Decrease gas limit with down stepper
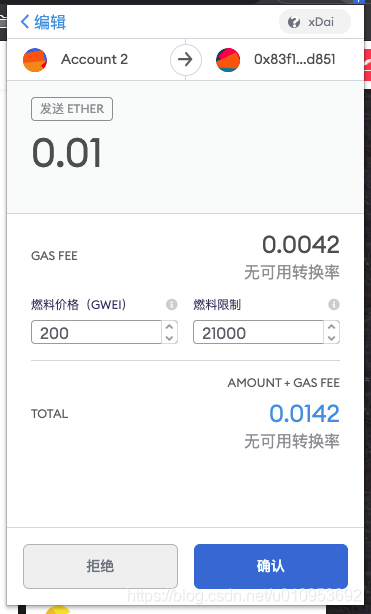This screenshot has height=614, width=371. (x=331, y=338)
